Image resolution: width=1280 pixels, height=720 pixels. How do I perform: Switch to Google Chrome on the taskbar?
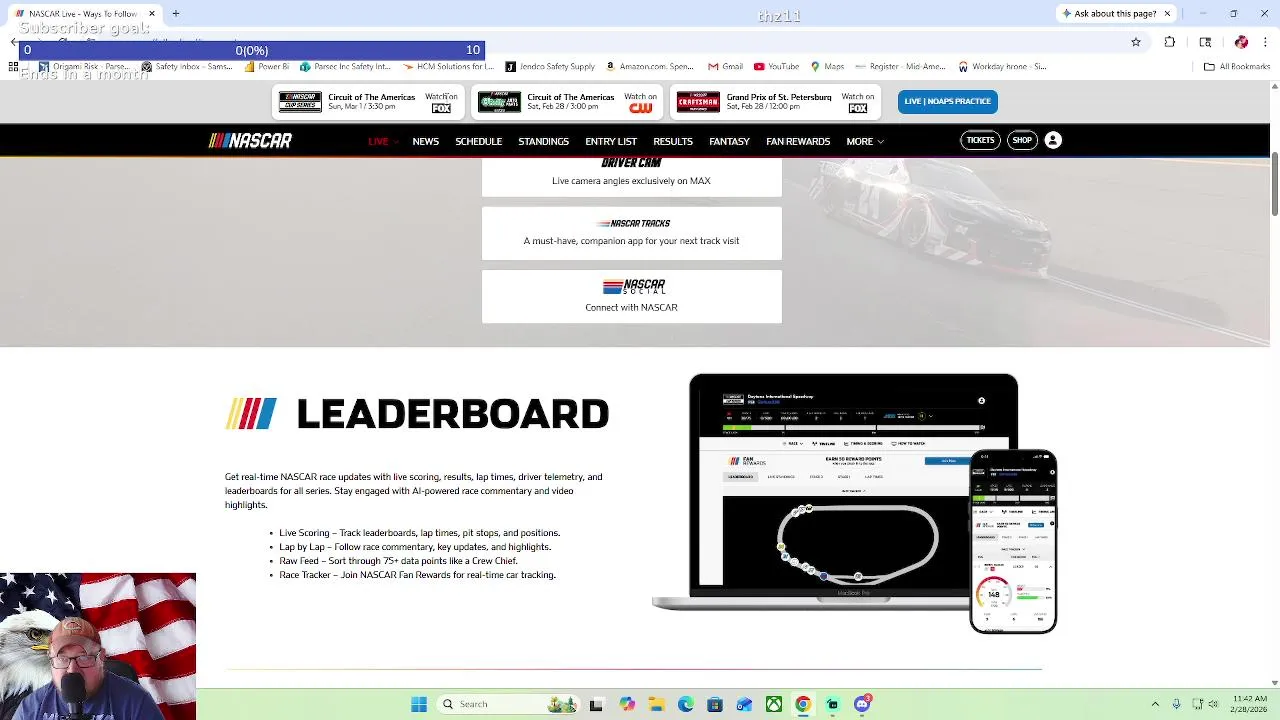coord(803,704)
